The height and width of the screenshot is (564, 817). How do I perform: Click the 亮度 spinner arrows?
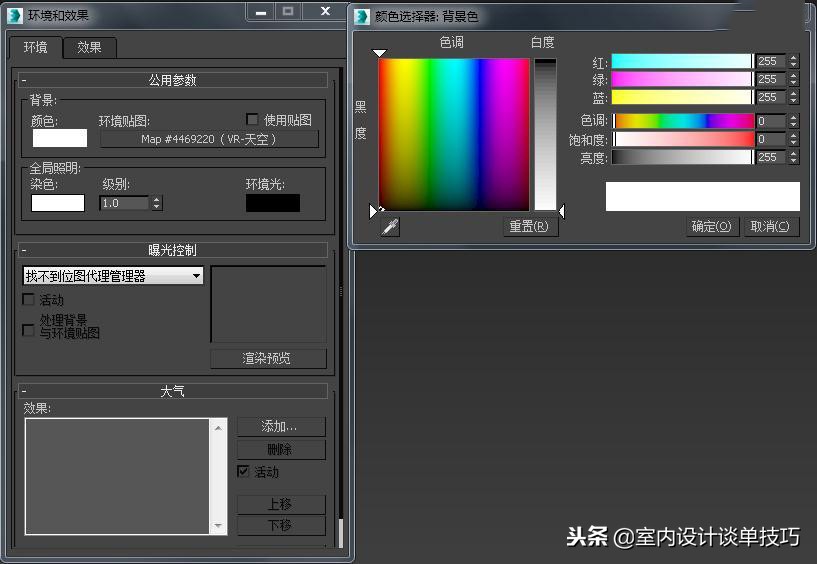794,157
